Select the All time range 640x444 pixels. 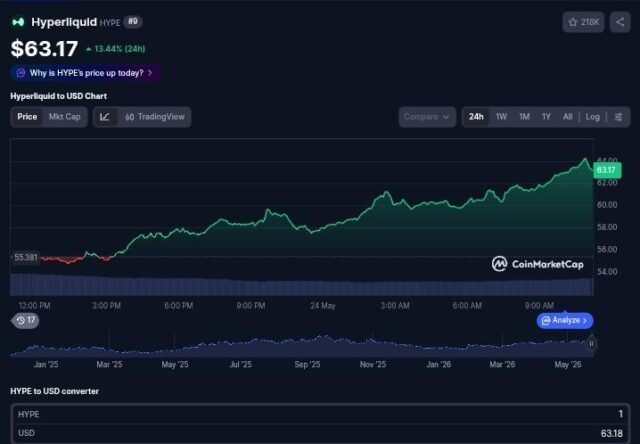567,117
